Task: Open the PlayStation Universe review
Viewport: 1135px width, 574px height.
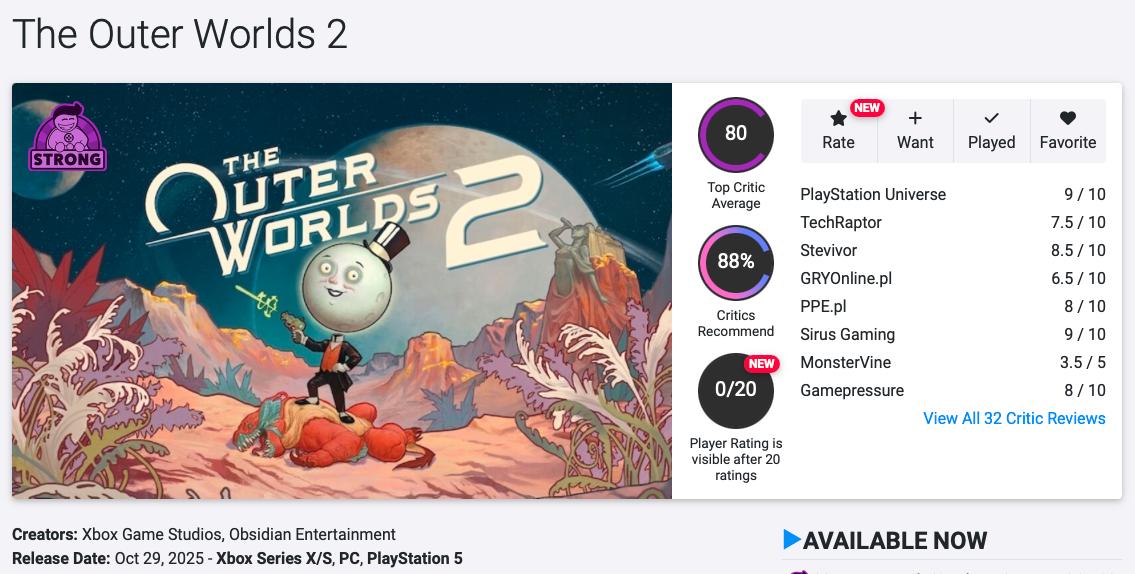Action: click(x=873, y=194)
